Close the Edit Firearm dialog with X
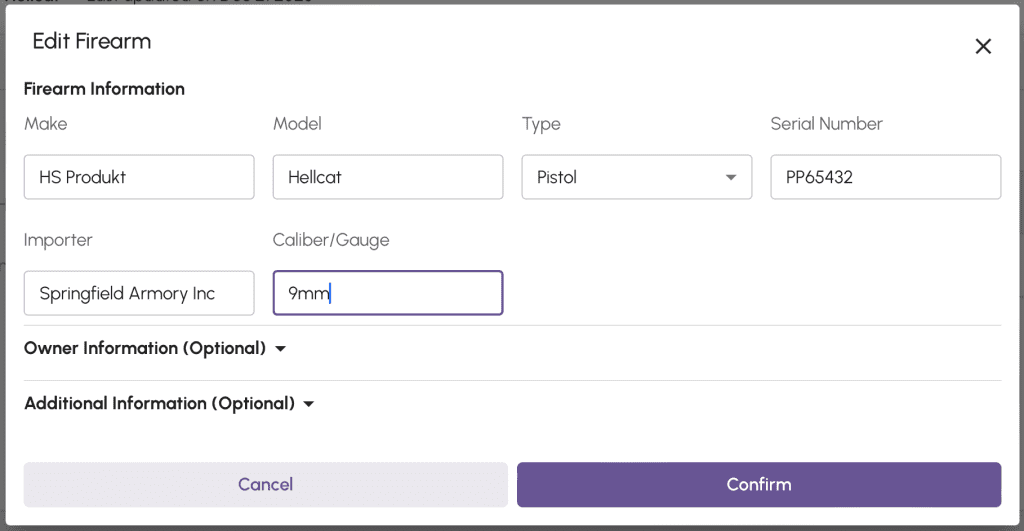The image size is (1024, 531). coord(983,46)
